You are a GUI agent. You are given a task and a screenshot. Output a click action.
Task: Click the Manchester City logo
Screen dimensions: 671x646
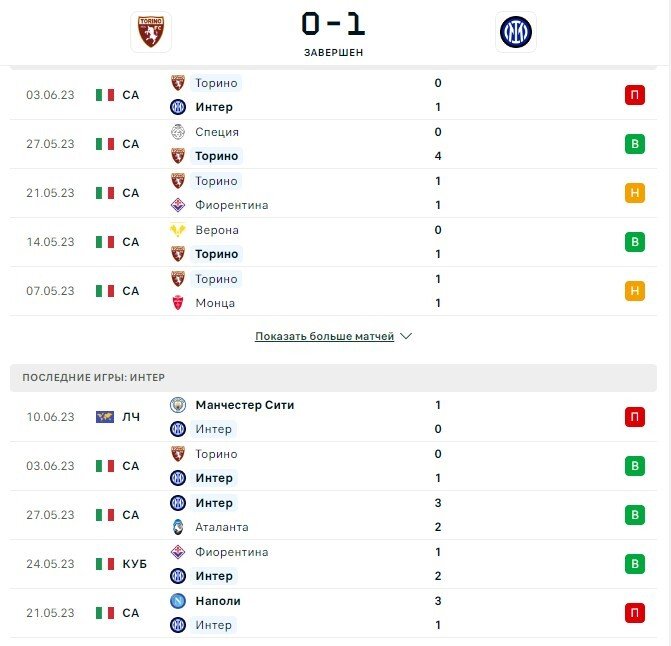pyautogui.click(x=177, y=405)
